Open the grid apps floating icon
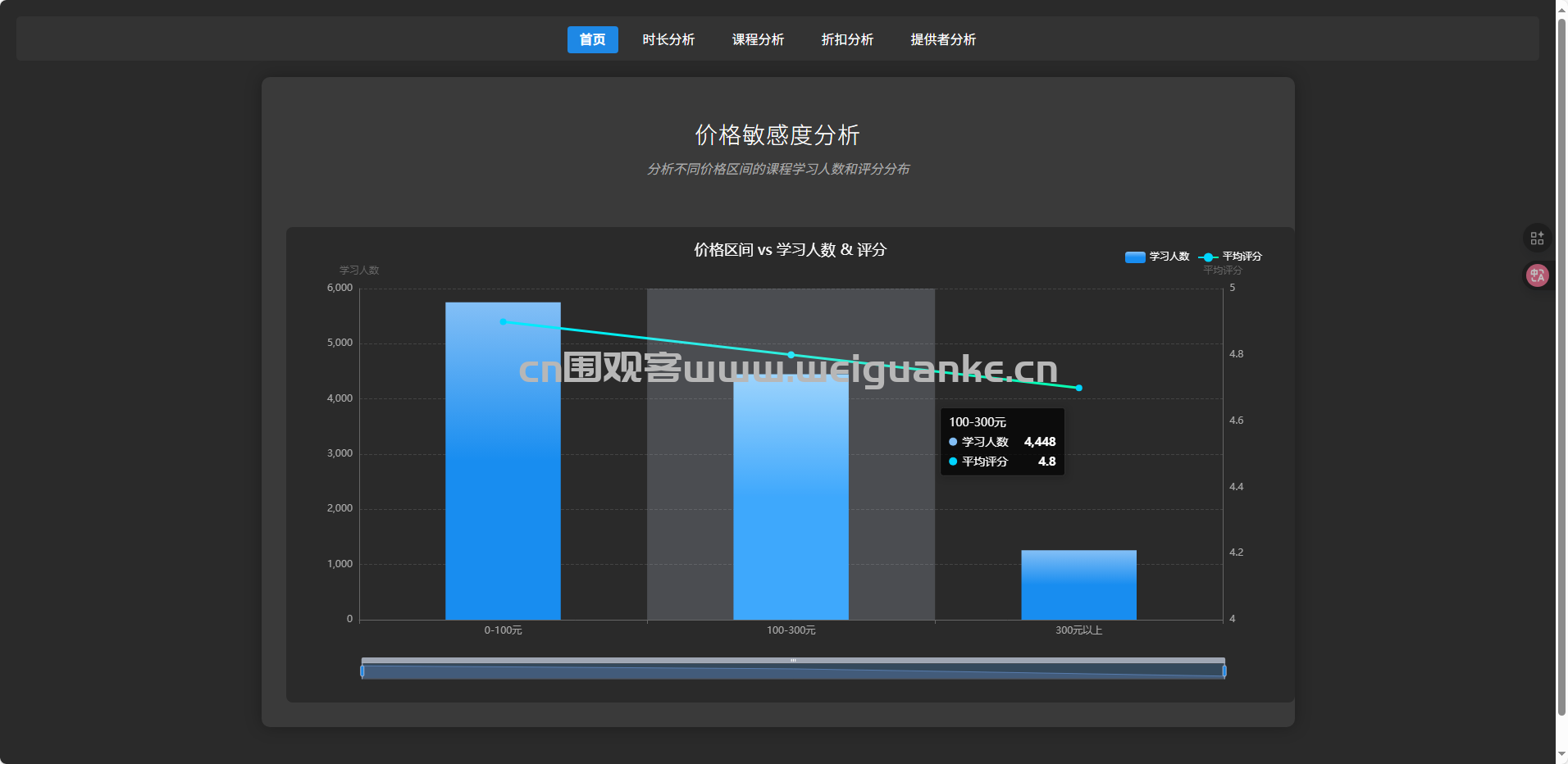 pyautogui.click(x=1537, y=238)
